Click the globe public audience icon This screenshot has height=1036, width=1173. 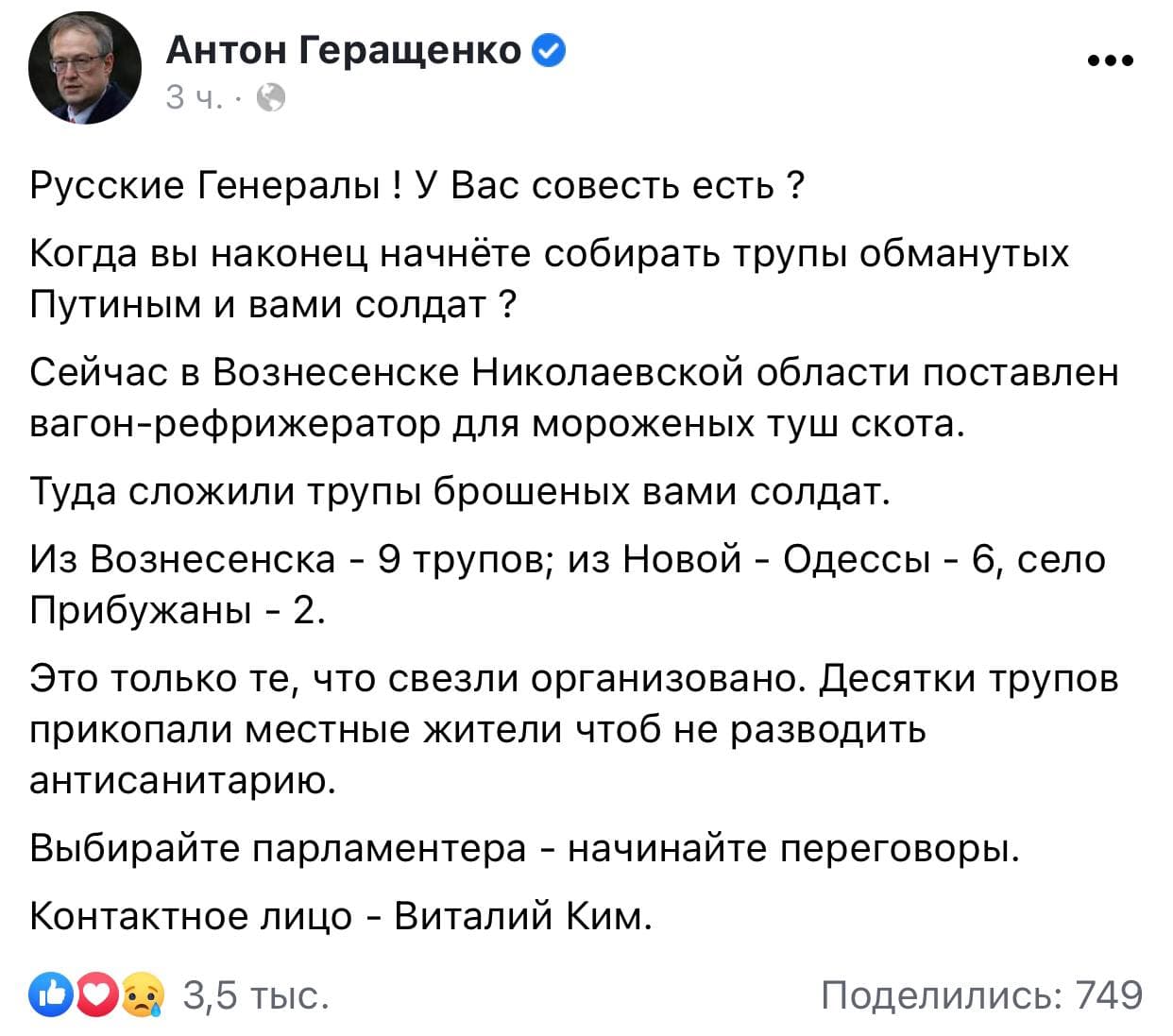pos(270,97)
